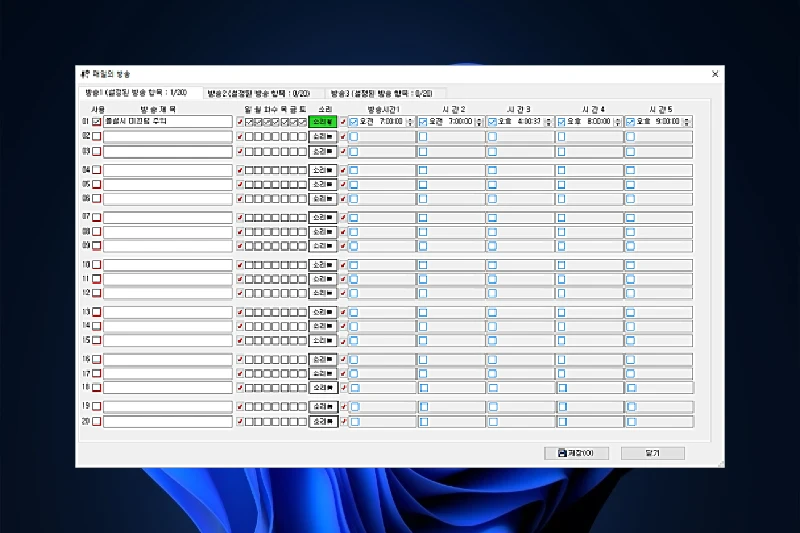Tick the broadcast time 1 checkbox in row 02
Image resolution: width=800 pixels, height=533 pixels.
pos(354,136)
